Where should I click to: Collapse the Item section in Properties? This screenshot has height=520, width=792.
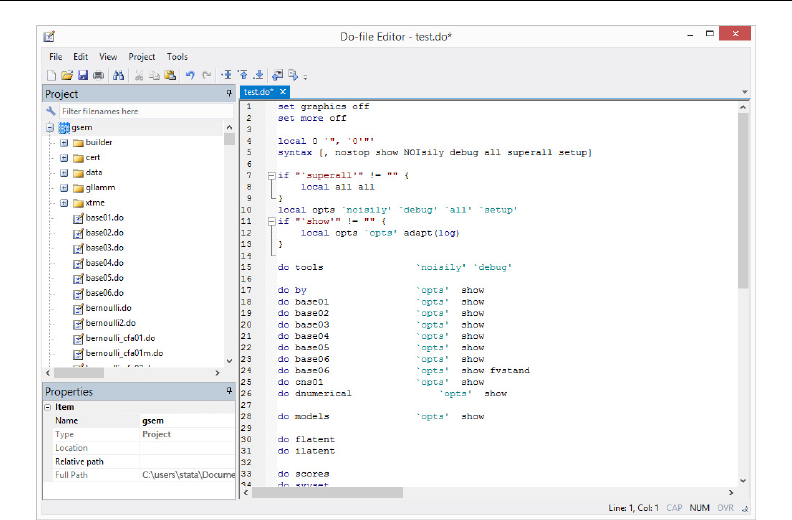pyautogui.click(x=48, y=407)
